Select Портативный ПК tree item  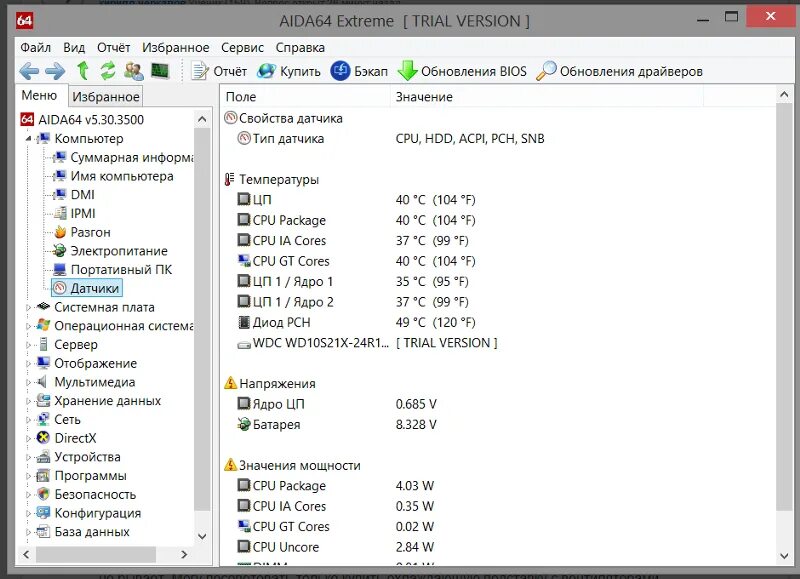(112, 269)
